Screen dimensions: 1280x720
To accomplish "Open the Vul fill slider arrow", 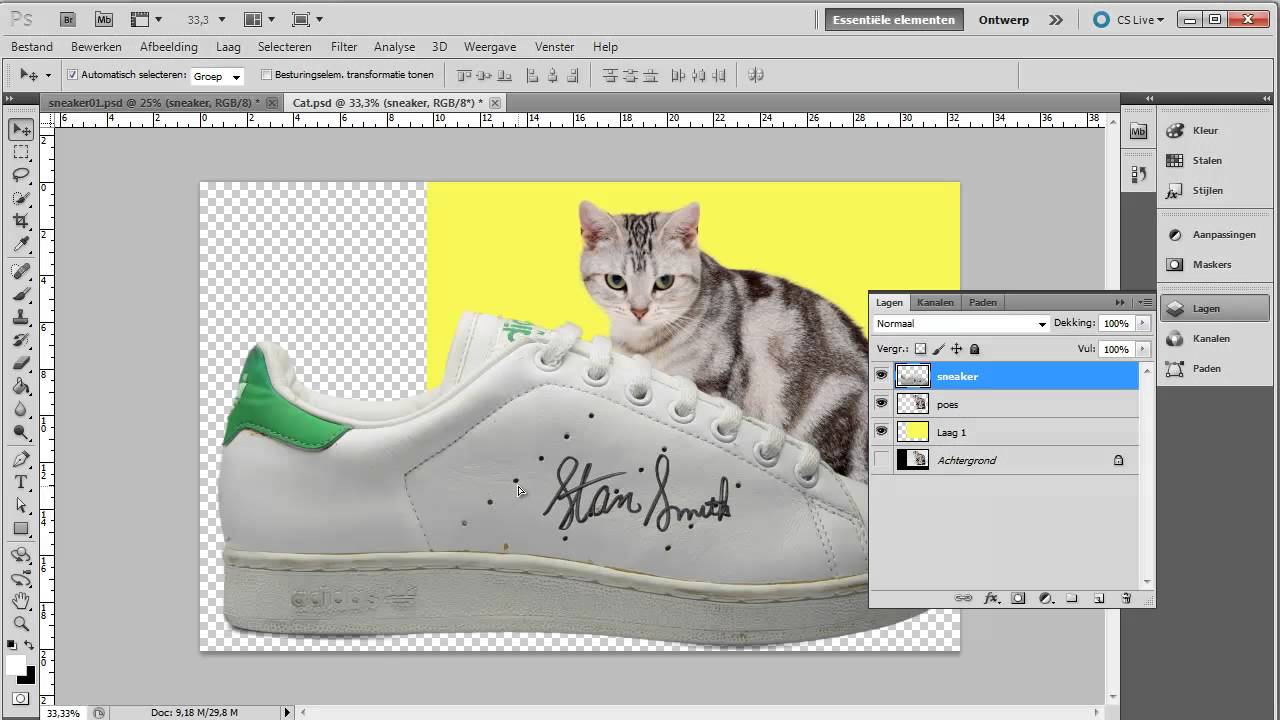I will [x=1142, y=349].
